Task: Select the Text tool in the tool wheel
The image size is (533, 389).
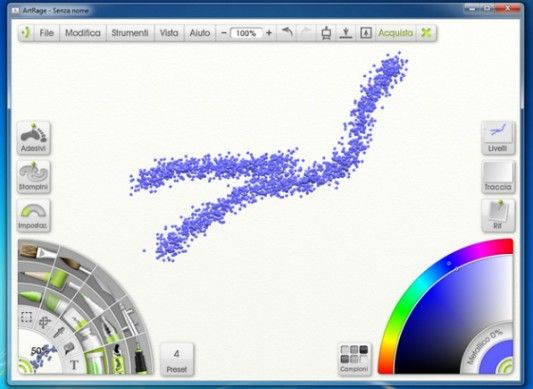Action: point(74,365)
